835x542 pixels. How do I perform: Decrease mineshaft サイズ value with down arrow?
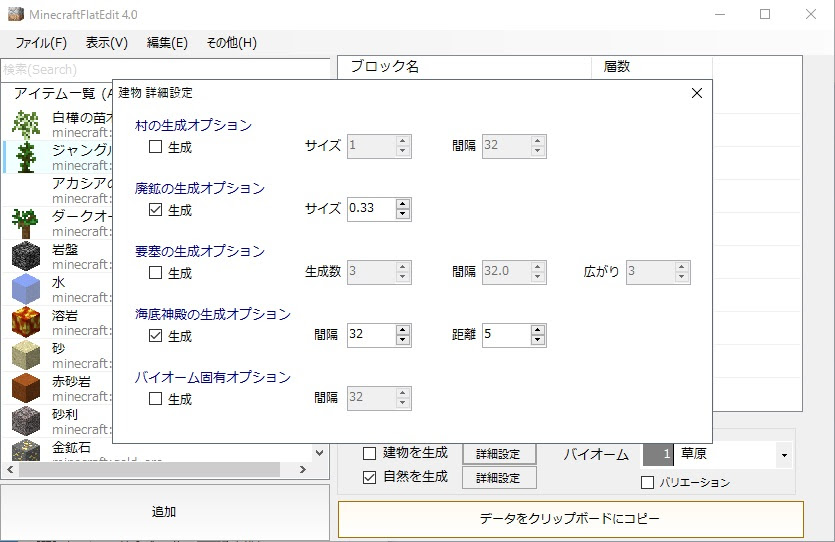403,213
